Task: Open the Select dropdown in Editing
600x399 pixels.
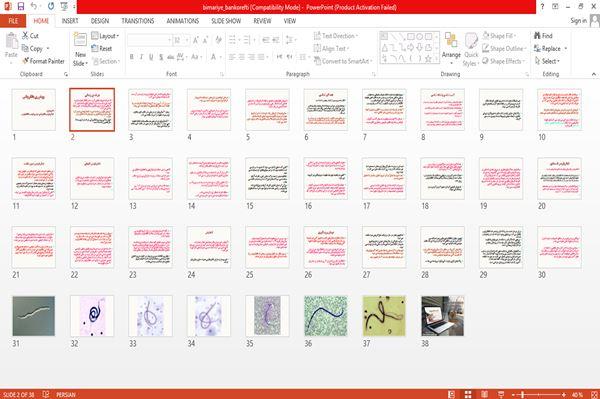Action: 547,61
